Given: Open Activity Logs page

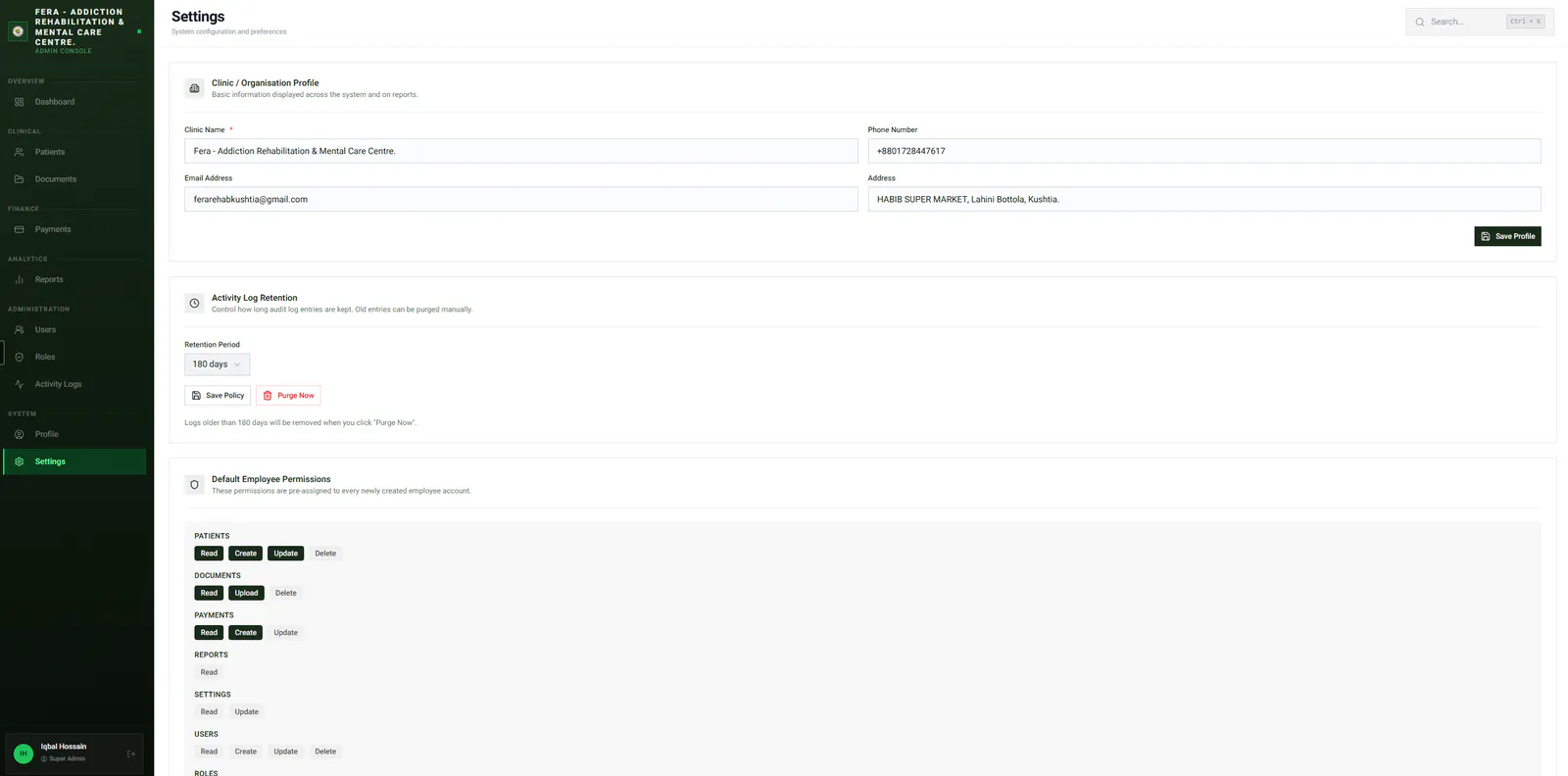Looking at the screenshot, I should click(x=74, y=384).
